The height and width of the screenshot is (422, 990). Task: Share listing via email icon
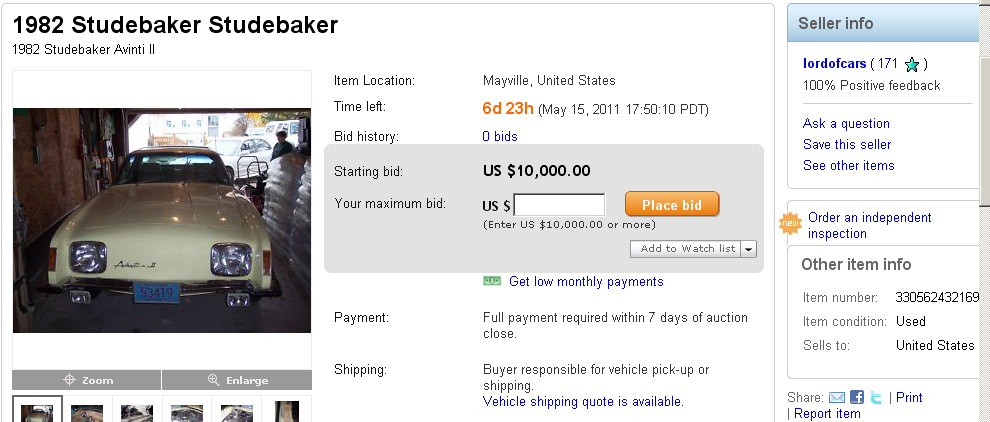point(837,398)
